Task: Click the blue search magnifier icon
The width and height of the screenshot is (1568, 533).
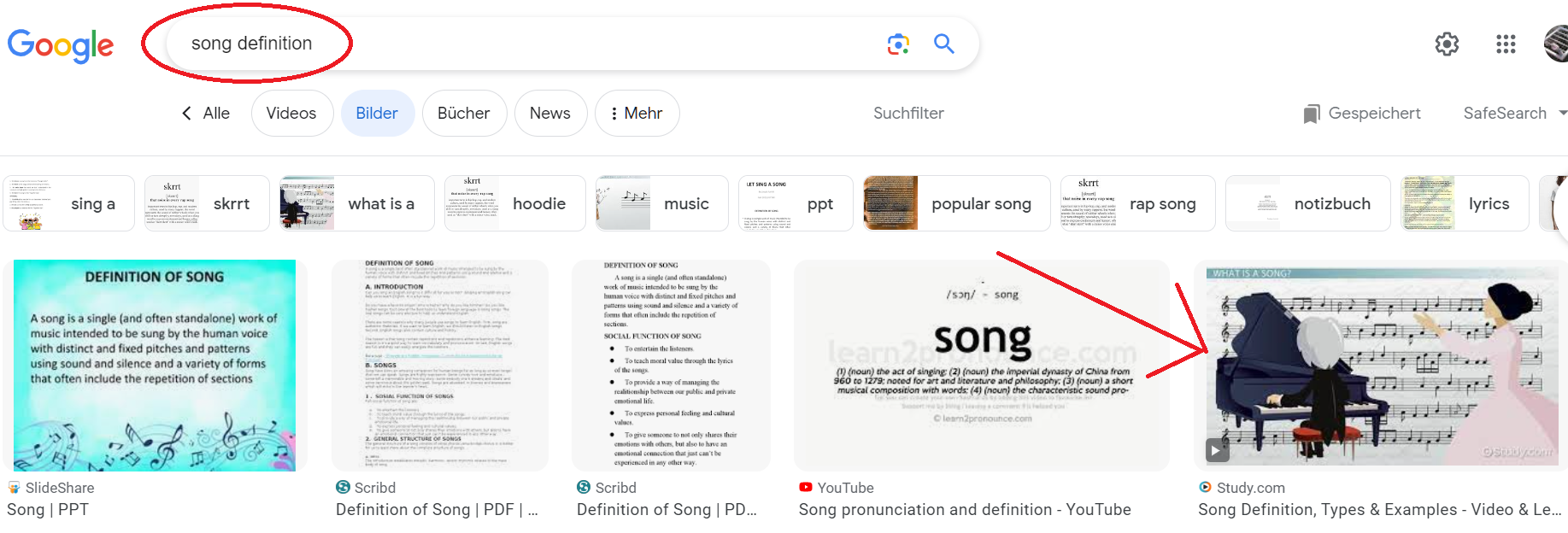Action: tap(943, 44)
